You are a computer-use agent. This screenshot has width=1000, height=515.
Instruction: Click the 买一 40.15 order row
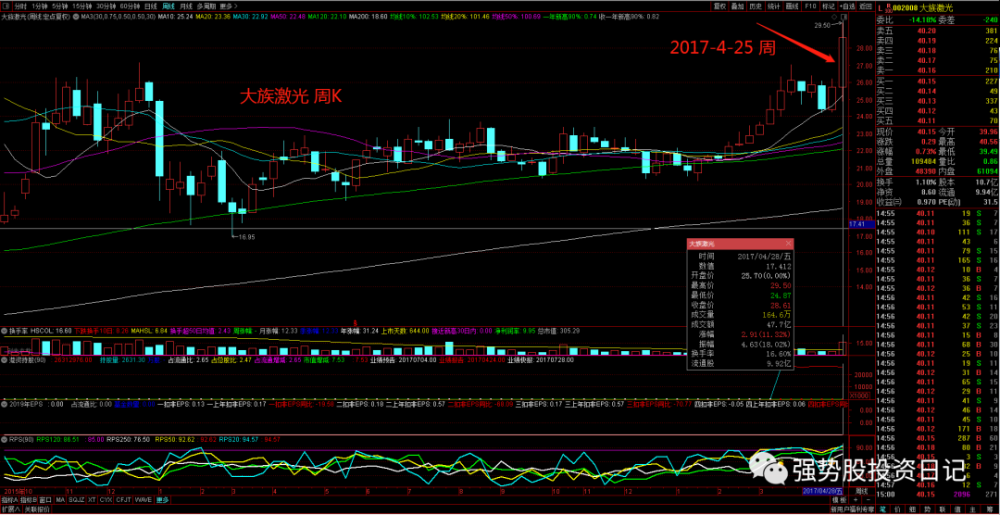pos(938,81)
